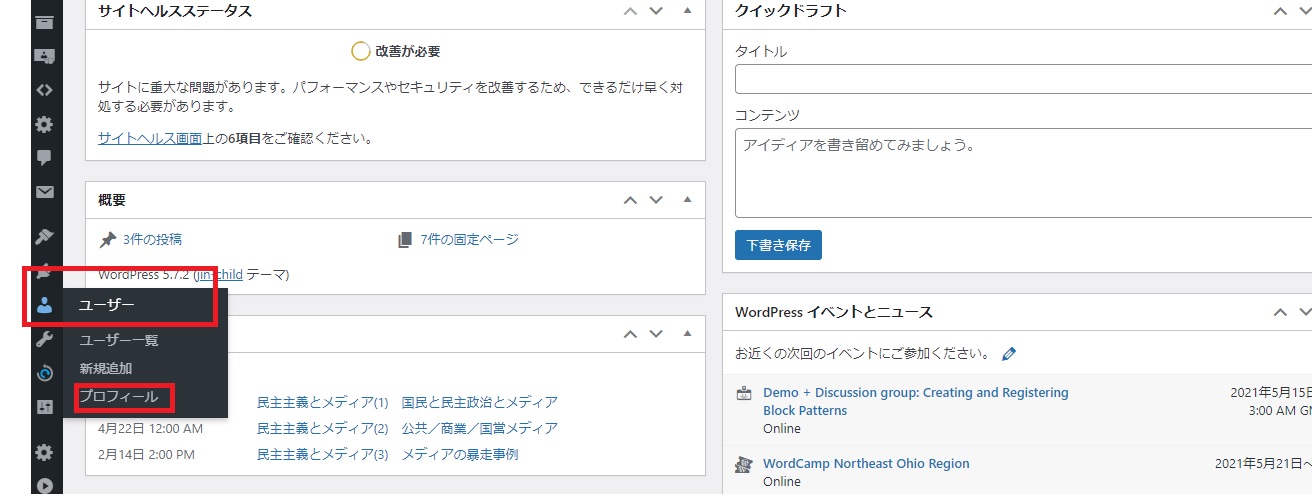The image size is (1312, 495).
Task: Click the pencil edit location icon
Action: [1009, 354]
